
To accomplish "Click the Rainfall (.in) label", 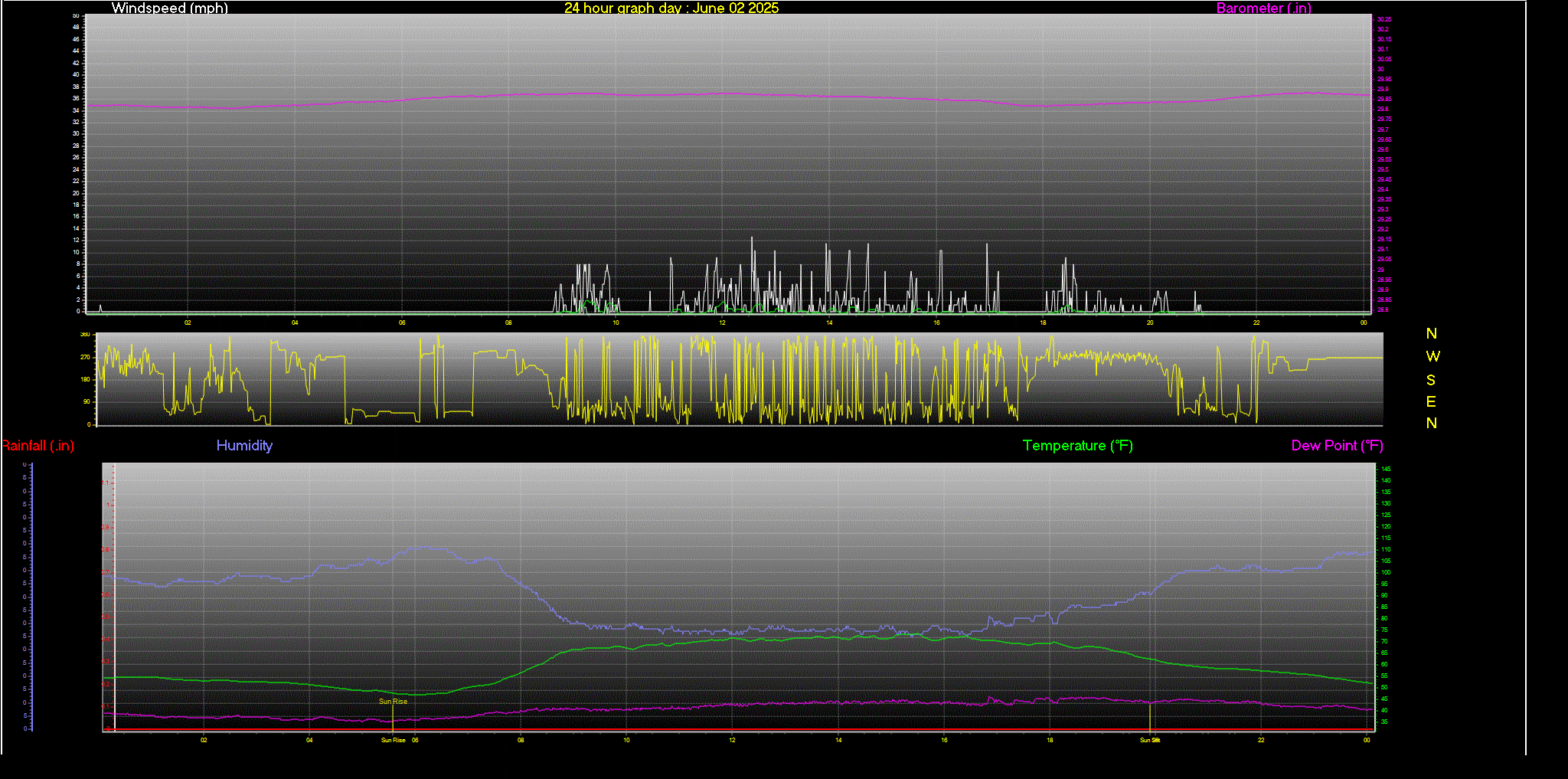I will pos(38,446).
